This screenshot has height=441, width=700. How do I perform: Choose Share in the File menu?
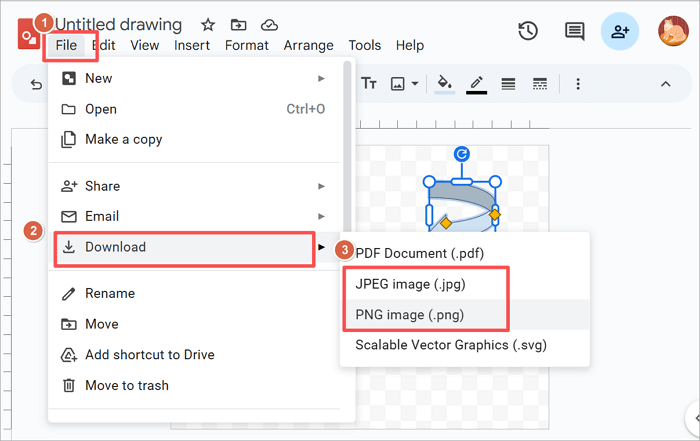196,186
